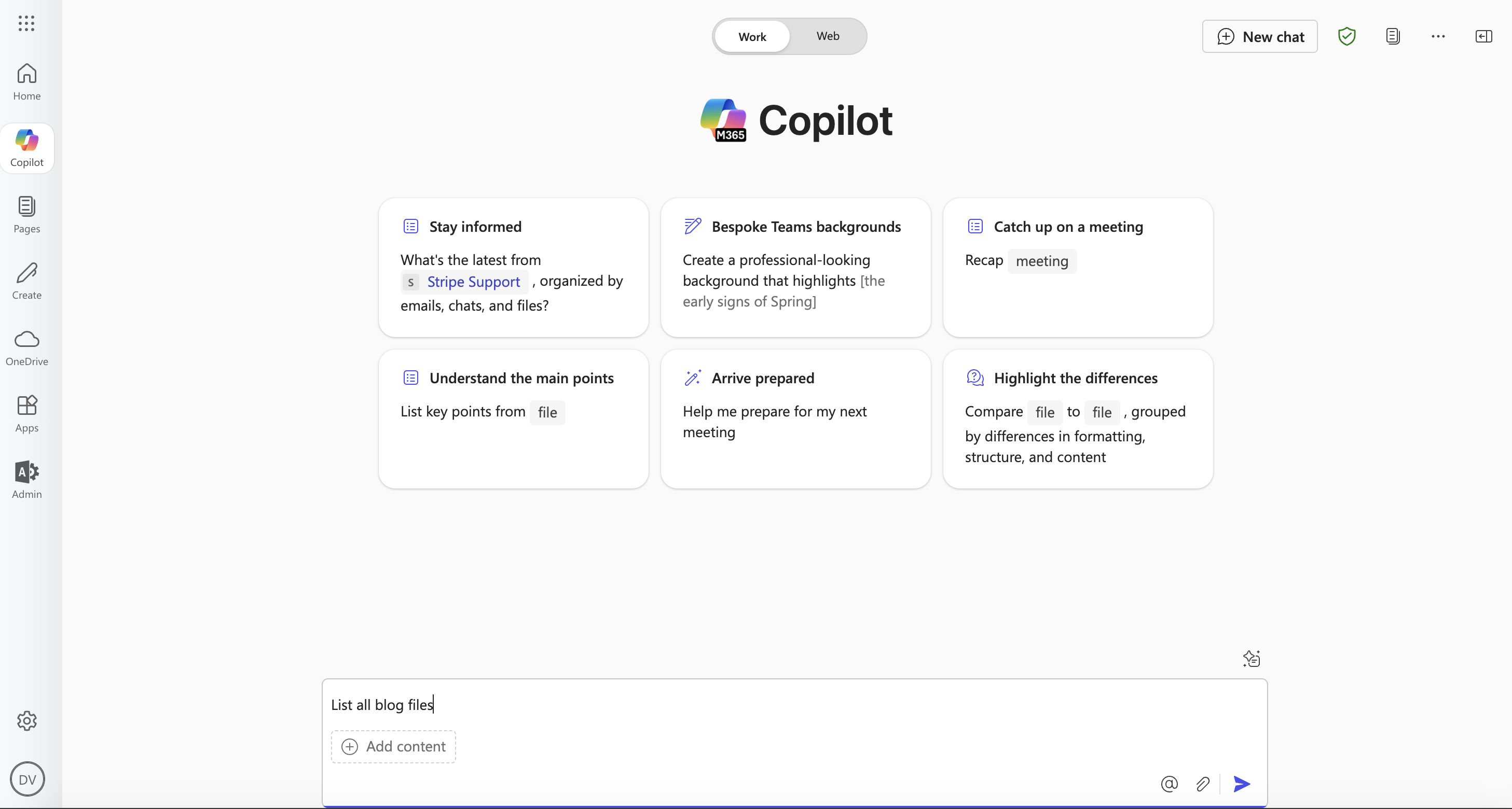Go to Home in the sidebar
This screenshot has height=809, width=1512.
click(27, 82)
